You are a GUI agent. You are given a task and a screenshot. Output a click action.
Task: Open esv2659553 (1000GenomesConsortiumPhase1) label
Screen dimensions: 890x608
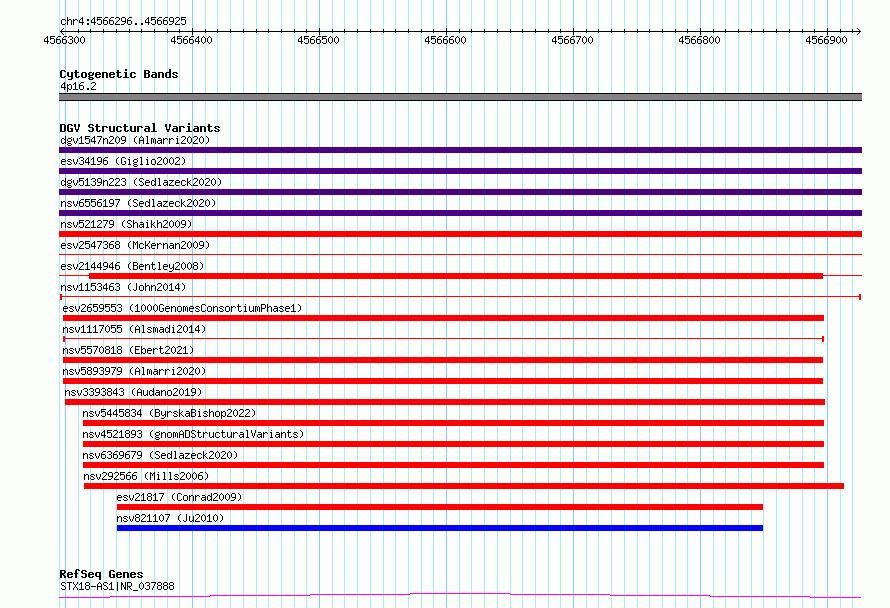click(x=182, y=308)
